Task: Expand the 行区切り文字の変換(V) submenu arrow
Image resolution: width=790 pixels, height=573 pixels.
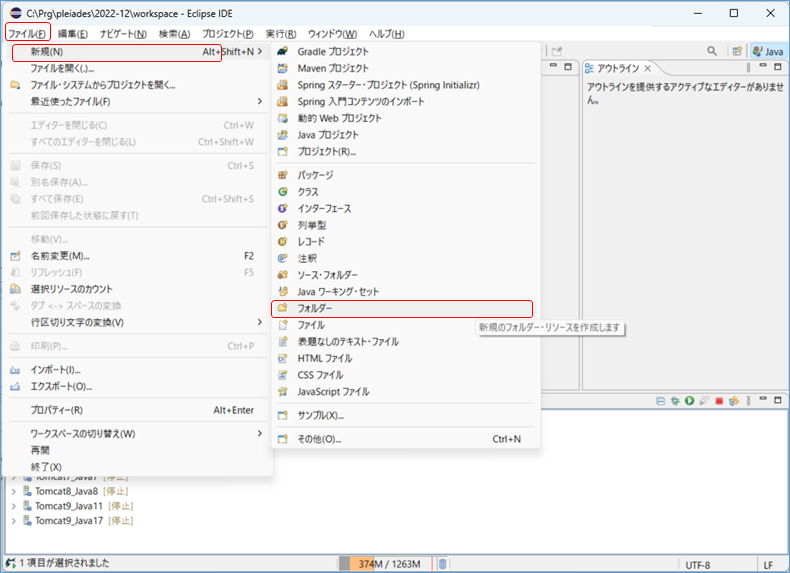Action: click(x=259, y=322)
